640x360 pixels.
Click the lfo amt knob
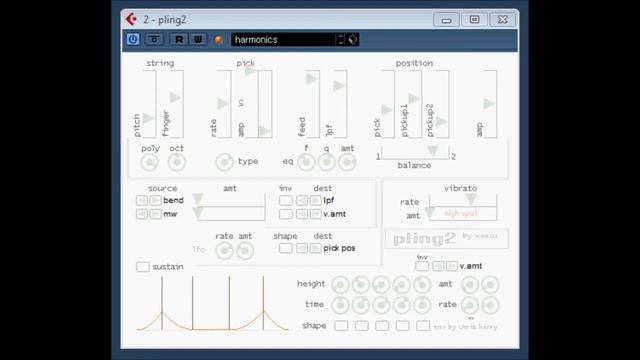pos(245,251)
